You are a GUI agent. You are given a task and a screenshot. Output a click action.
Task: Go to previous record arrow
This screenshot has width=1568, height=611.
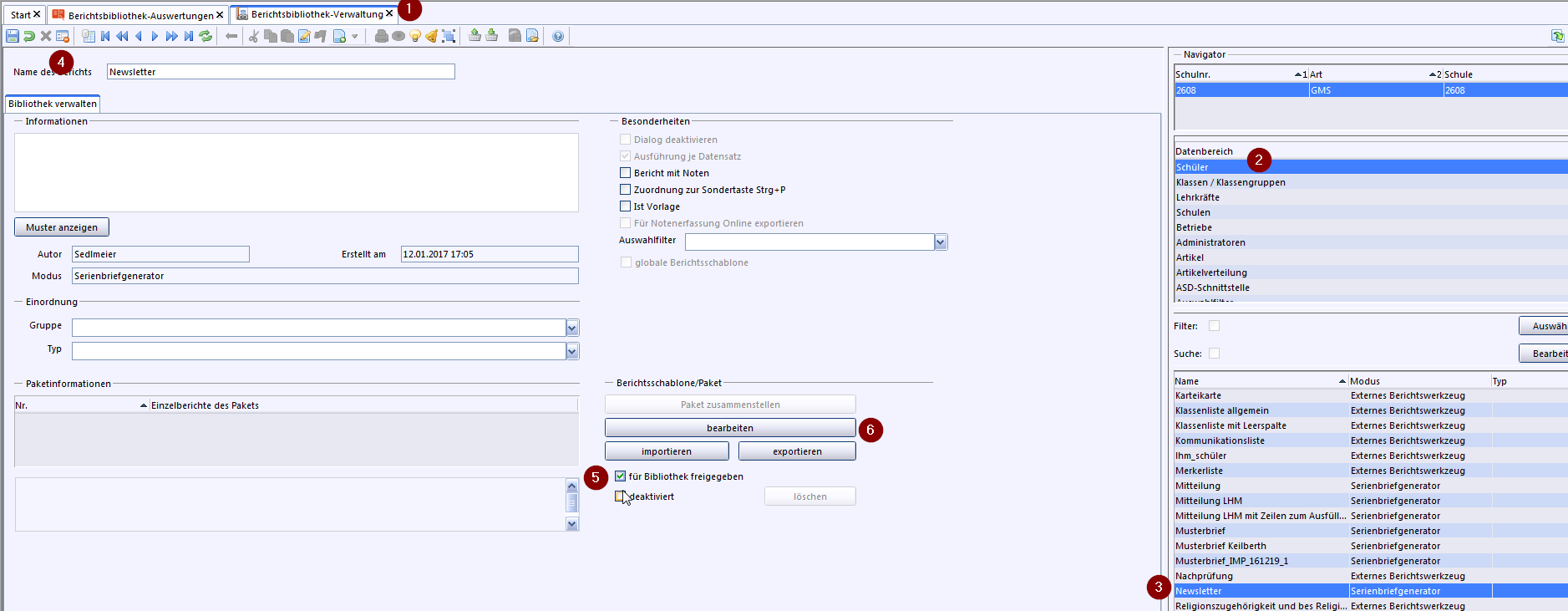tap(139, 36)
